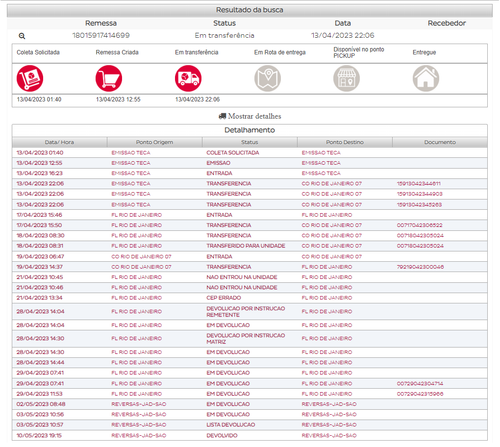This screenshot has width=500, height=447.
Task: Click the Detalhamento section heading
Action: 250,130
